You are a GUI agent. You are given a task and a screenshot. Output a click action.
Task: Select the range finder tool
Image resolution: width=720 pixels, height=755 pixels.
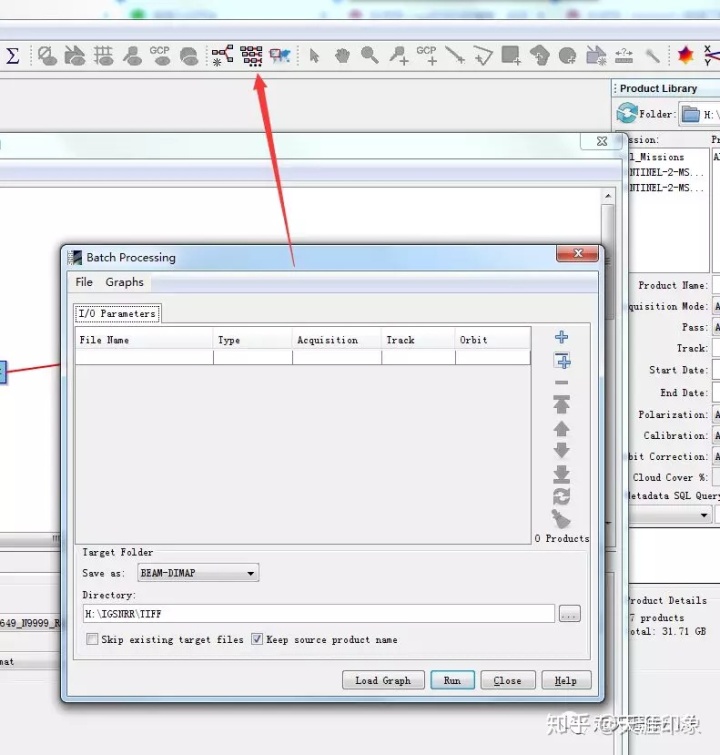pyautogui.click(x=624, y=56)
